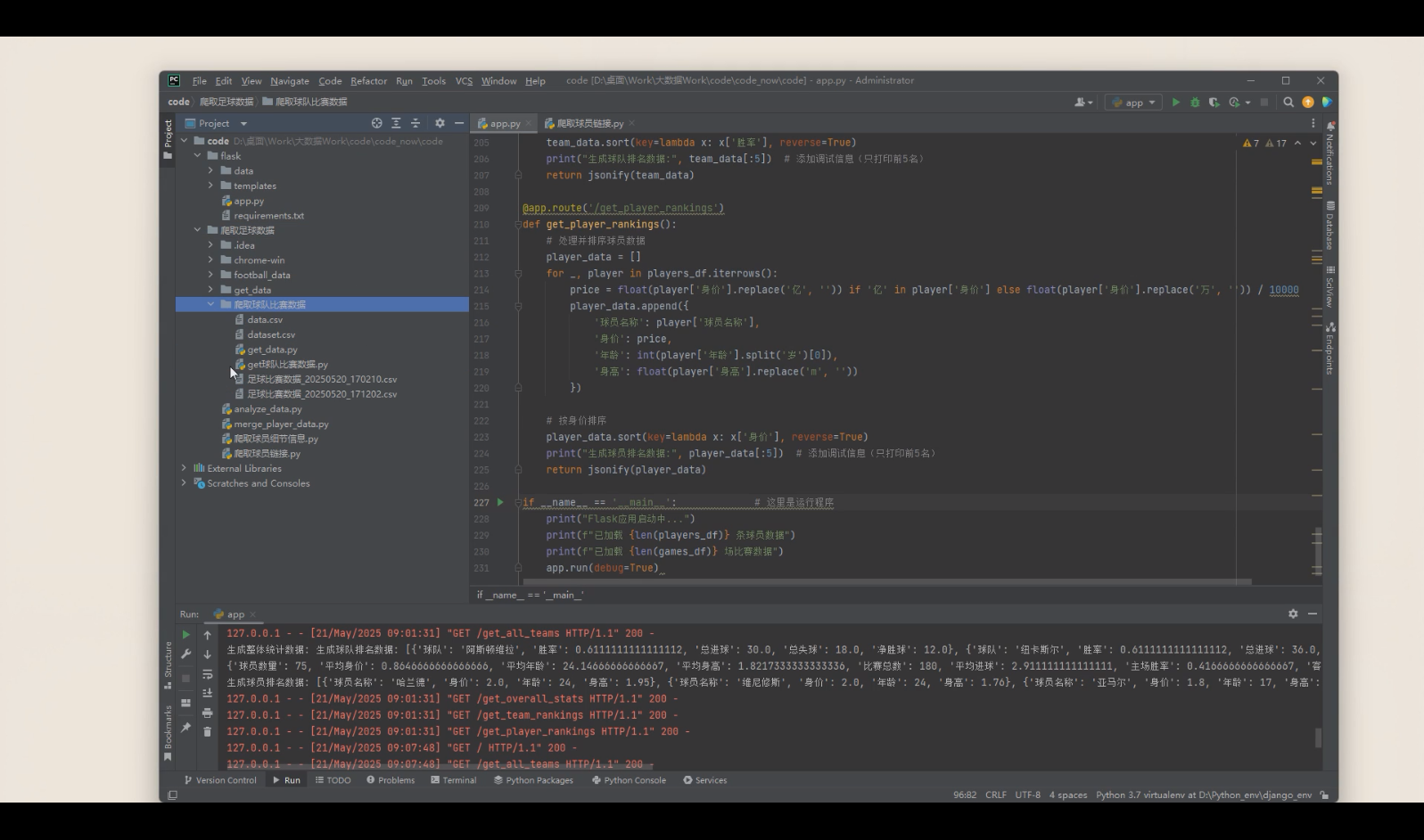Open Run panel settings gear
Viewport: 1424px width, 840px height.
click(1293, 614)
